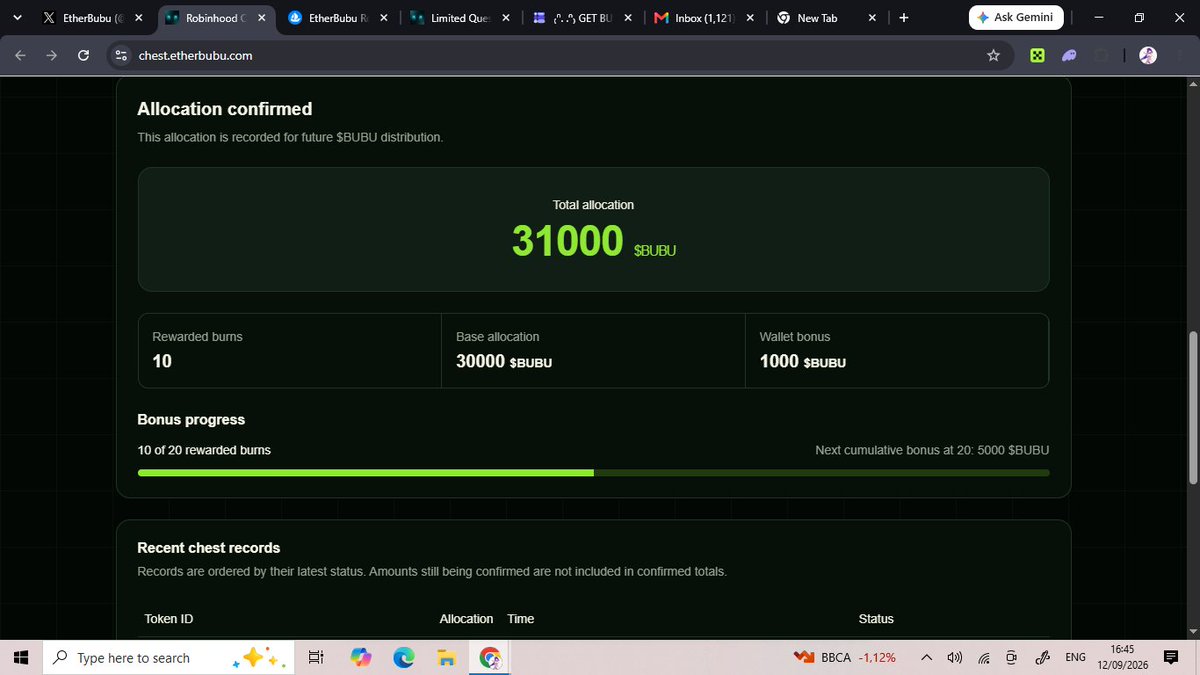This screenshot has width=1200, height=675.
Task: Reload the current page
Action: [83, 56]
